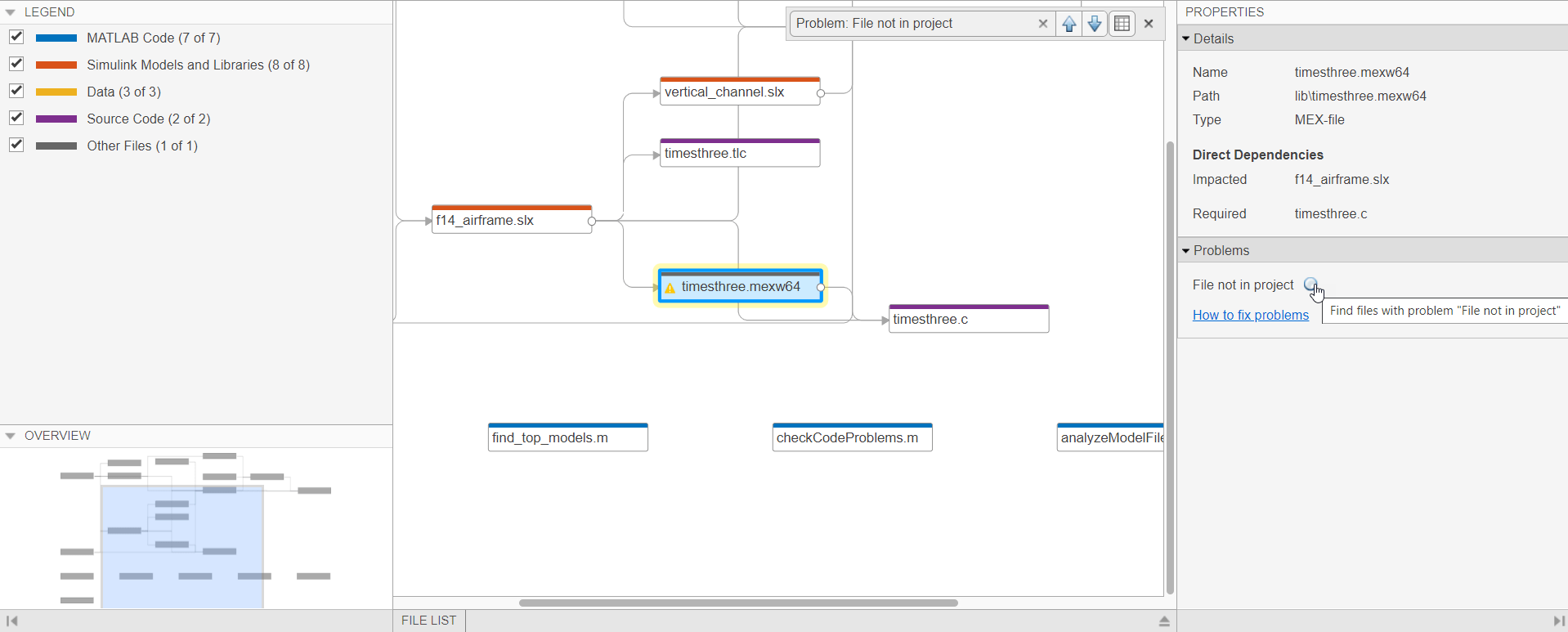Select the analyzeModelFile node

1110,437
